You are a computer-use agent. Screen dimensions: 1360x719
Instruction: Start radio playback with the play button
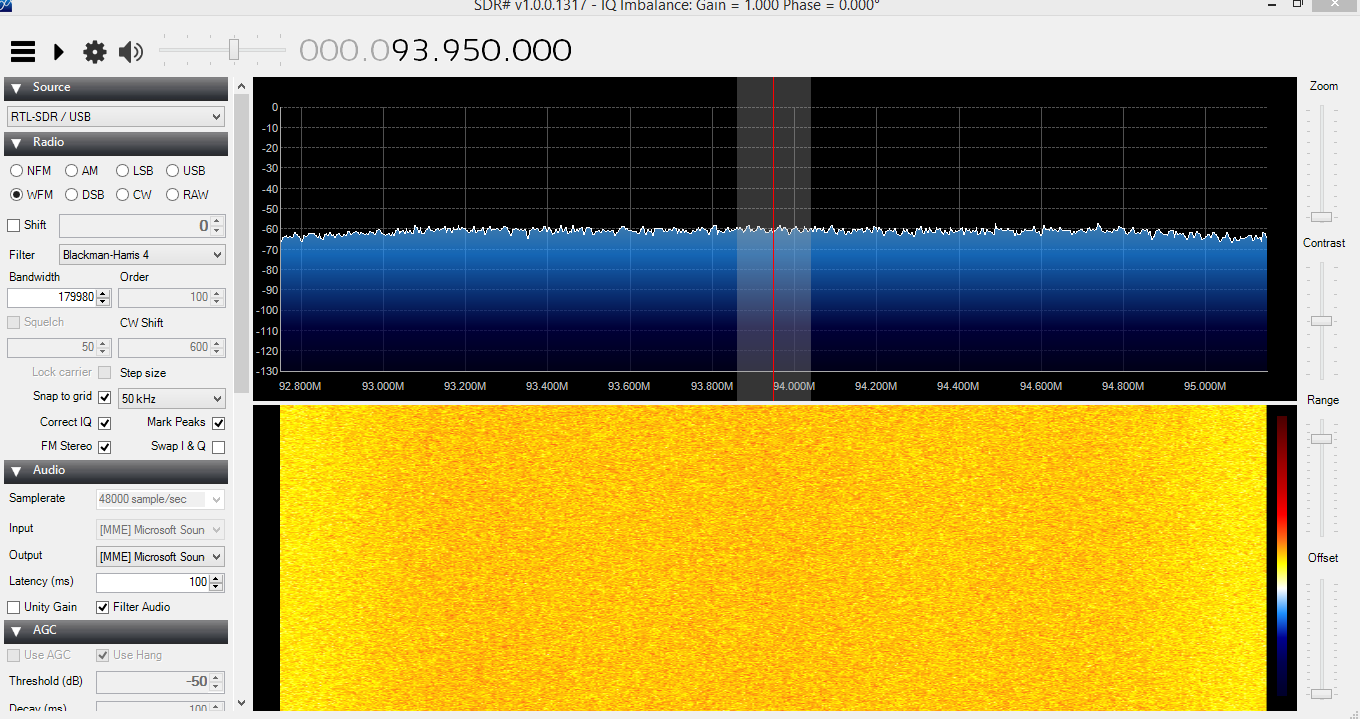coord(57,52)
